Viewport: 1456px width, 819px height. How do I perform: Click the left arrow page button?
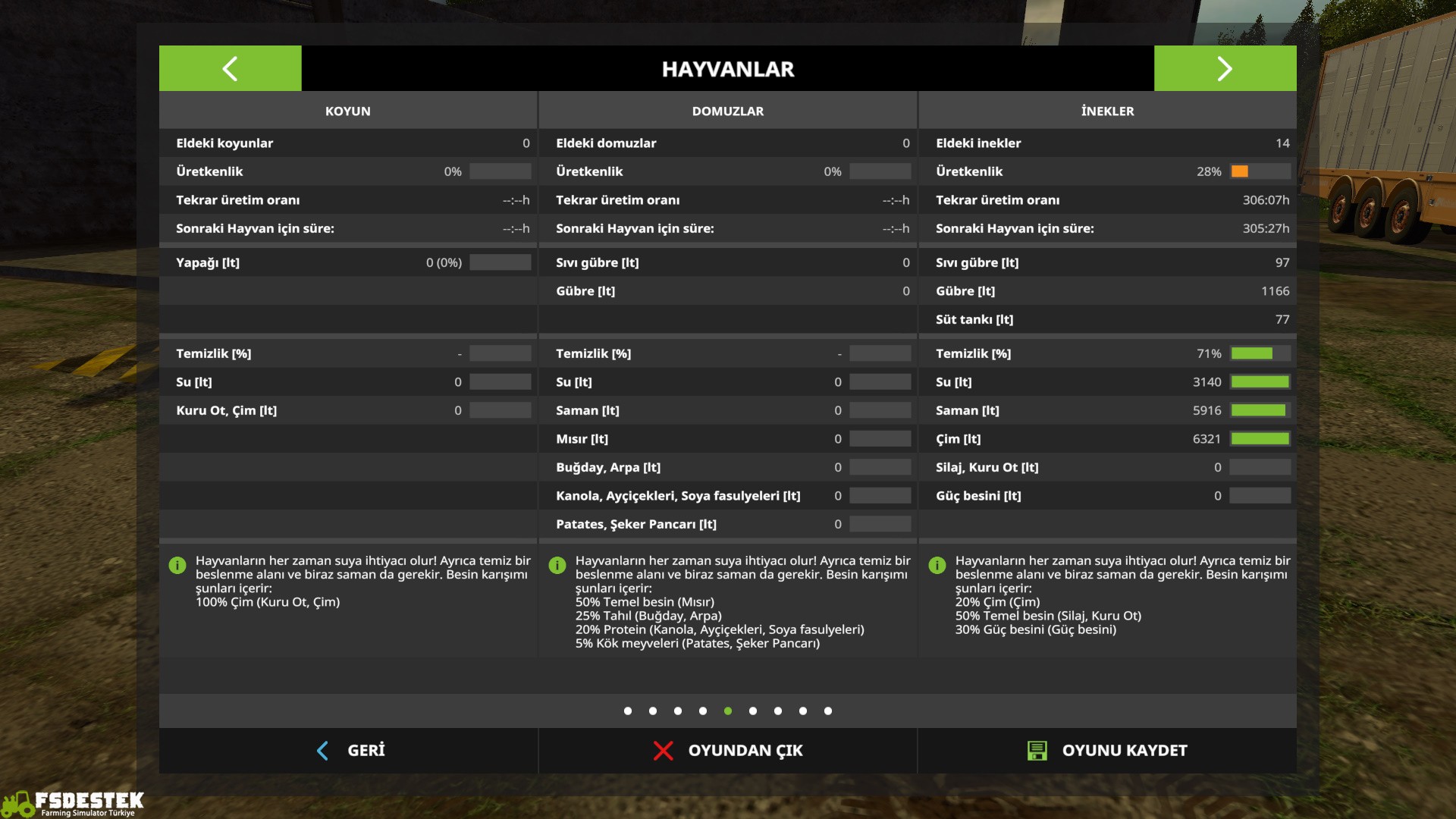[x=230, y=68]
